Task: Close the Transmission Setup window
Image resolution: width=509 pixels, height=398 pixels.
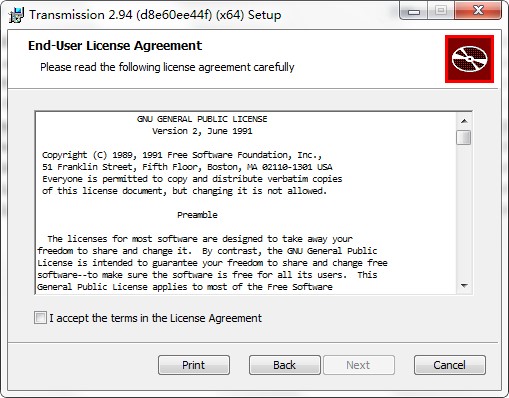Action: pos(478,11)
